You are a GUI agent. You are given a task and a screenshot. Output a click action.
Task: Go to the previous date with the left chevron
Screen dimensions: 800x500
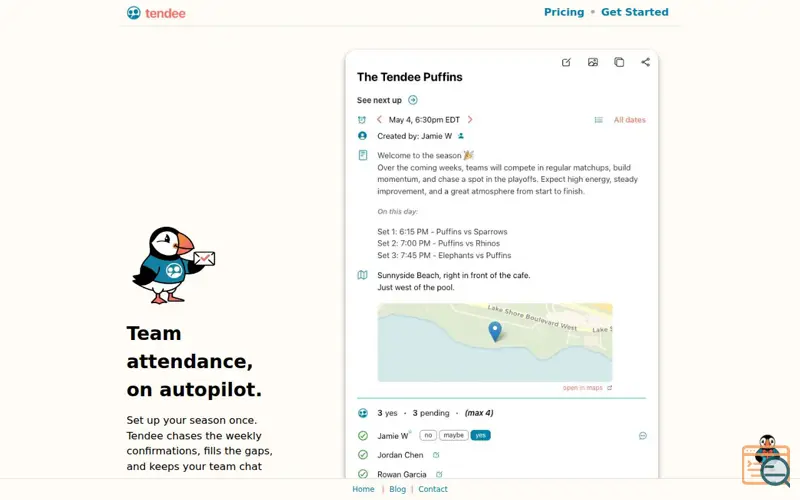379,119
